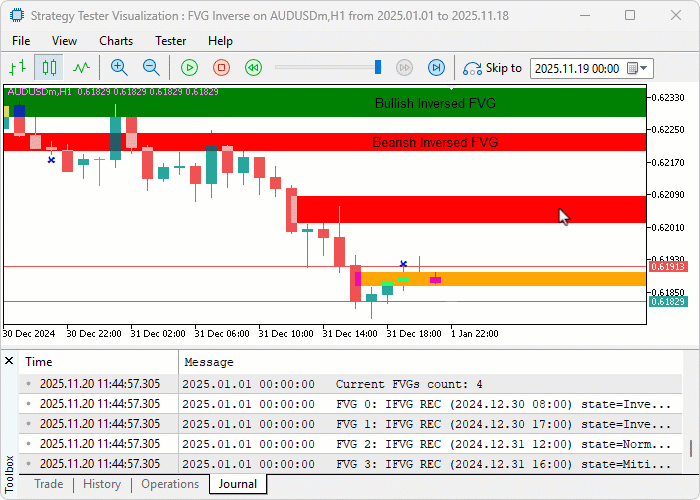The image size is (700, 500).
Task: Open the calendar dropdown for Skip to date
Action: (x=638, y=68)
